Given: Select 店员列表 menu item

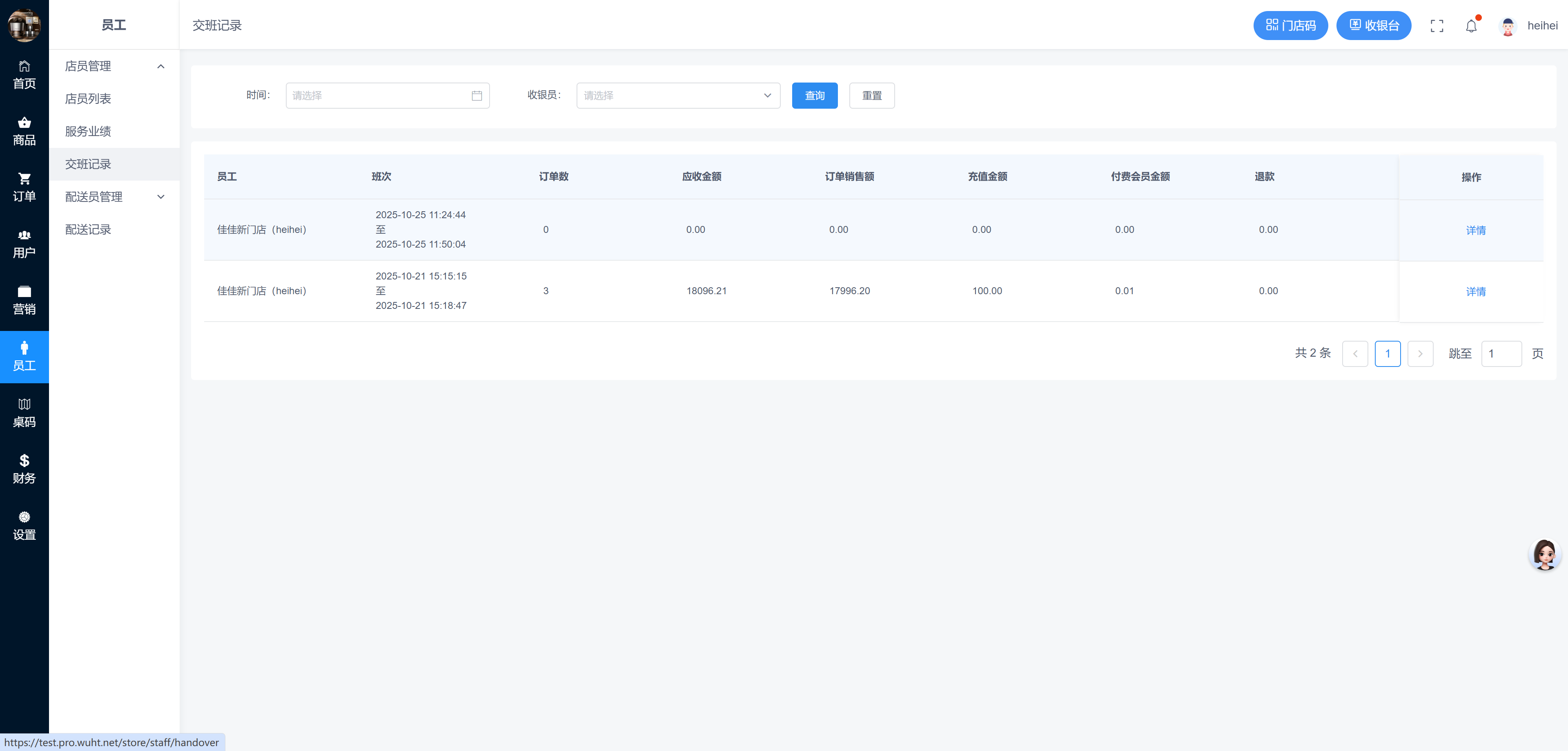Looking at the screenshot, I should 88,98.
